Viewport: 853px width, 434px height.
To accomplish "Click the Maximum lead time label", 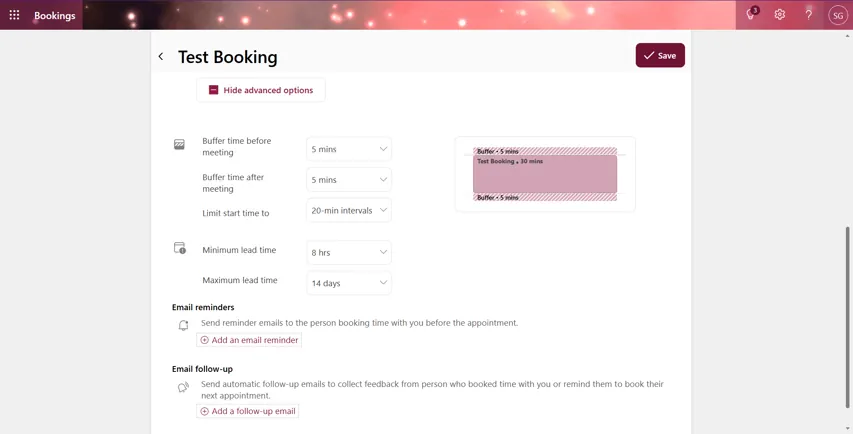I will pos(240,280).
